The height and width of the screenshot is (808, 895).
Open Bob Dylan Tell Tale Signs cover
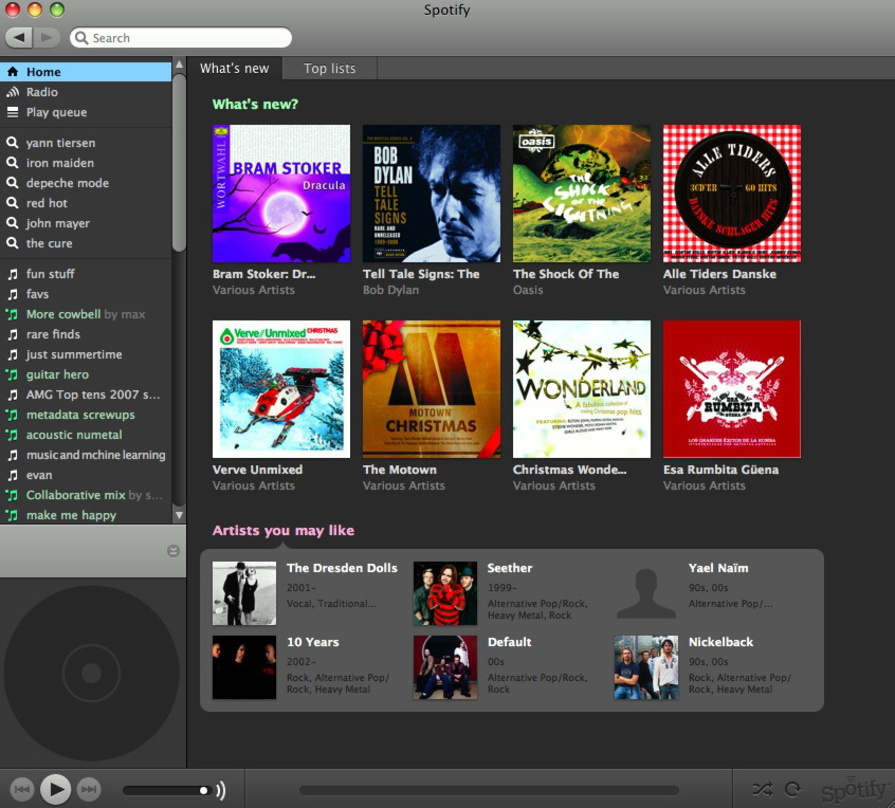click(x=432, y=193)
